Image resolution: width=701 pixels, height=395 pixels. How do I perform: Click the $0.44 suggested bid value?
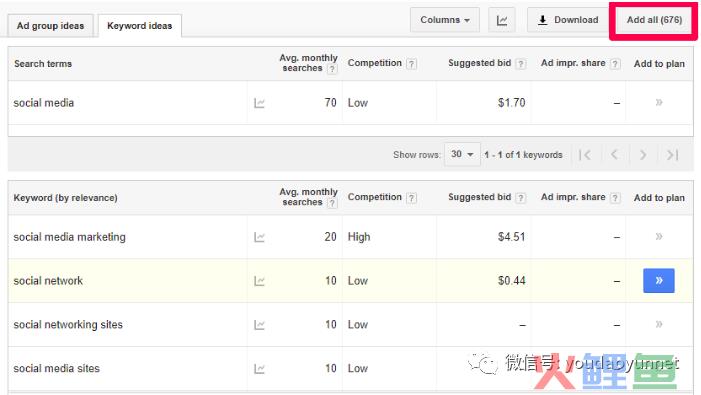click(511, 281)
